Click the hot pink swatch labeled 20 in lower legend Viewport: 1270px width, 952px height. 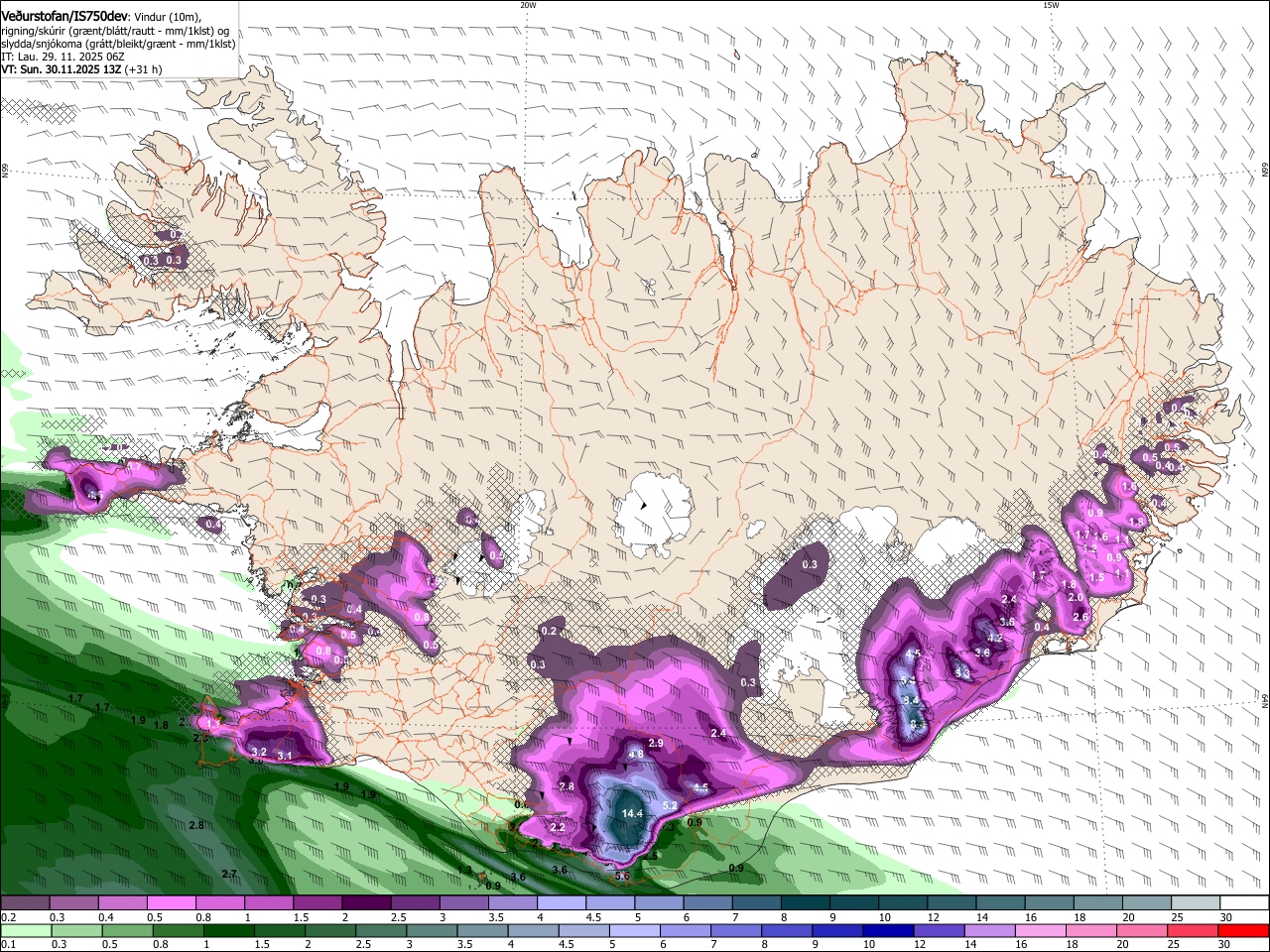(1141, 931)
